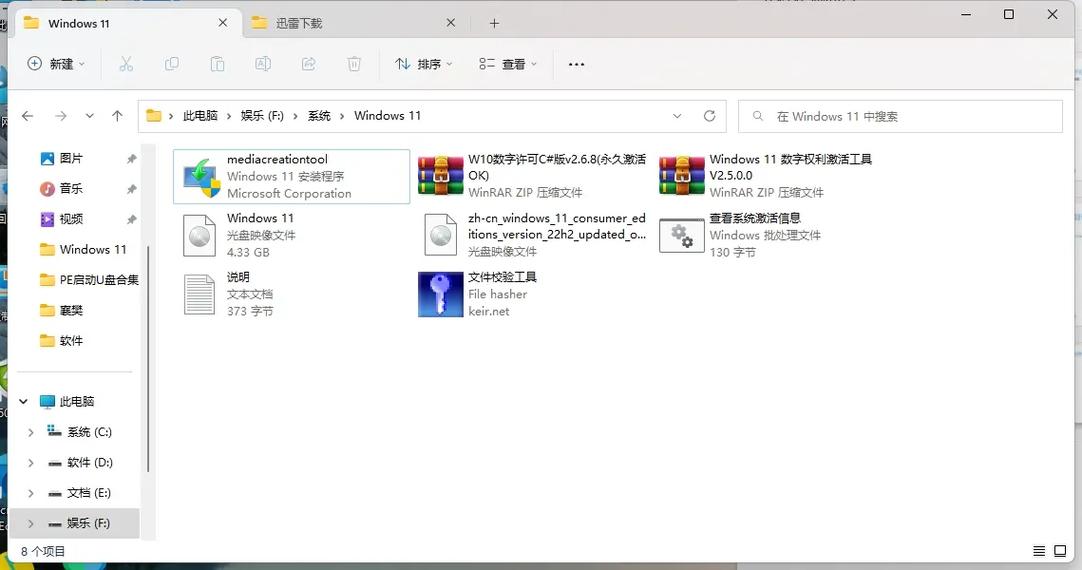The height and width of the screenshot is (570, 1082).
Task: Switch to large thumbnails view icon
Action: [1060, 551]
